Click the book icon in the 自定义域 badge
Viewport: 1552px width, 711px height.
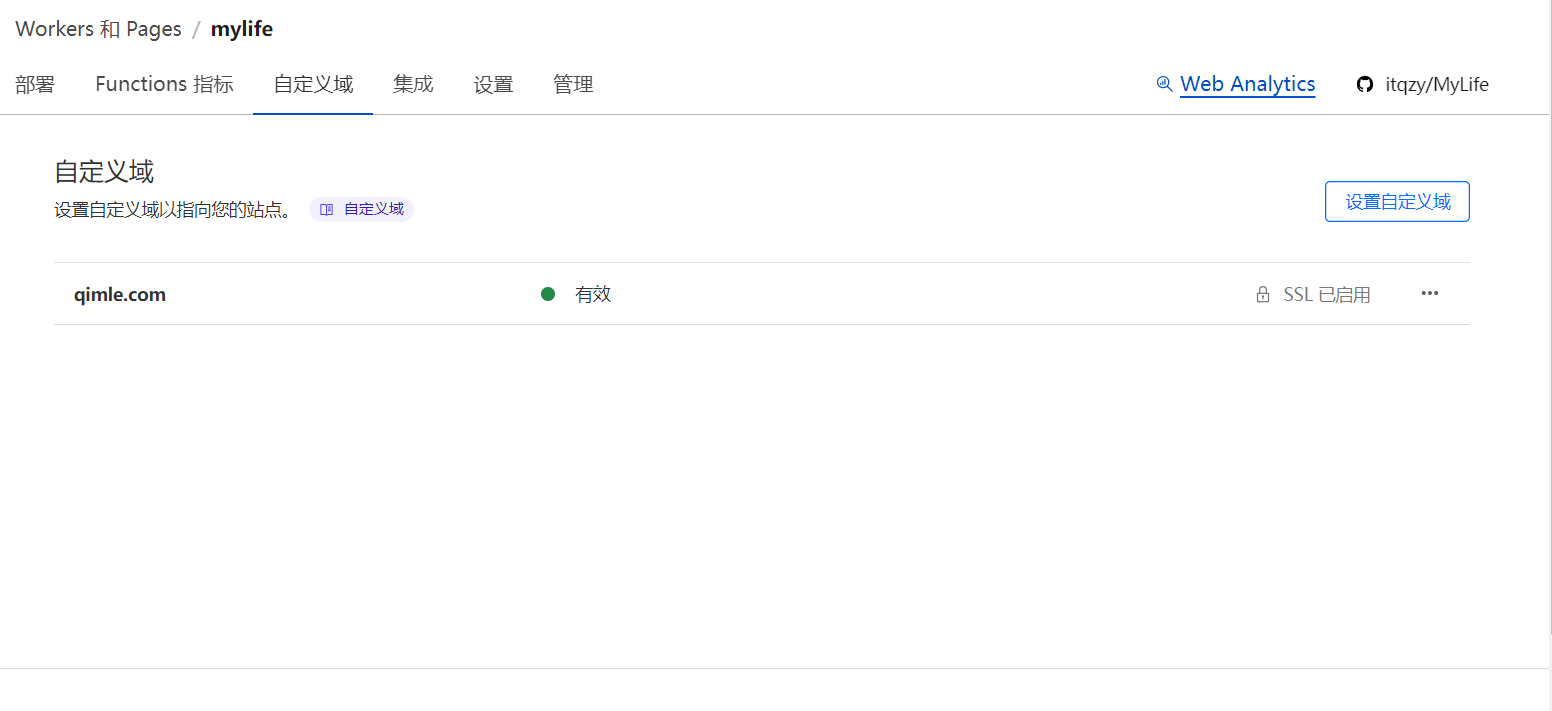pos(326,210)
